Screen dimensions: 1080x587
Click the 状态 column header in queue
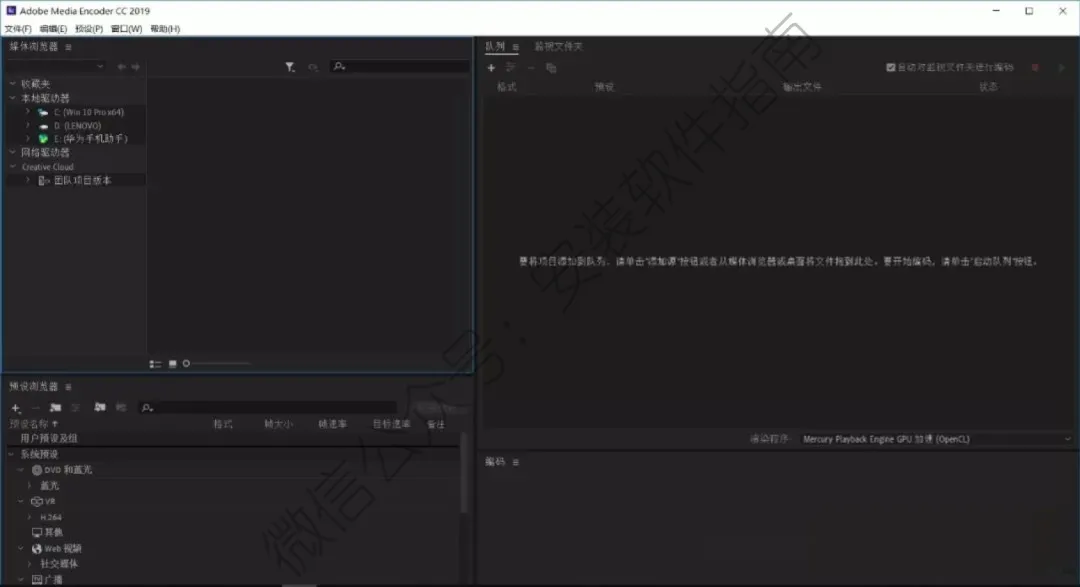[x=988, y=87]
